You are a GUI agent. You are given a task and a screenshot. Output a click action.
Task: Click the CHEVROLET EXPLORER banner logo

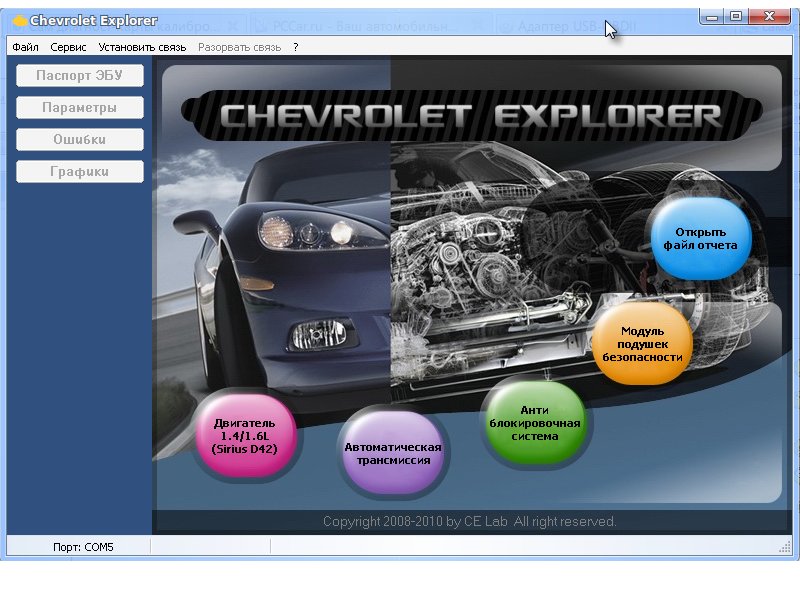point(470,115)
